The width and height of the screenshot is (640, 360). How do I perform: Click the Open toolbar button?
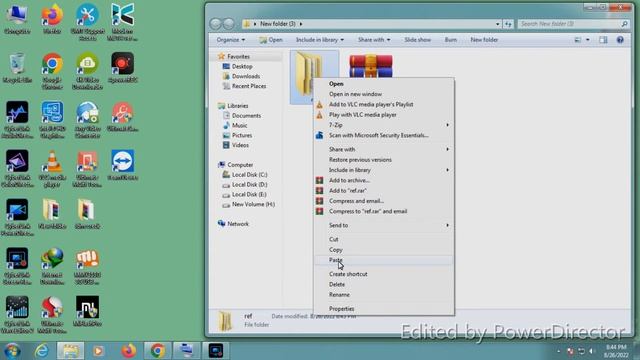[271, 40]
